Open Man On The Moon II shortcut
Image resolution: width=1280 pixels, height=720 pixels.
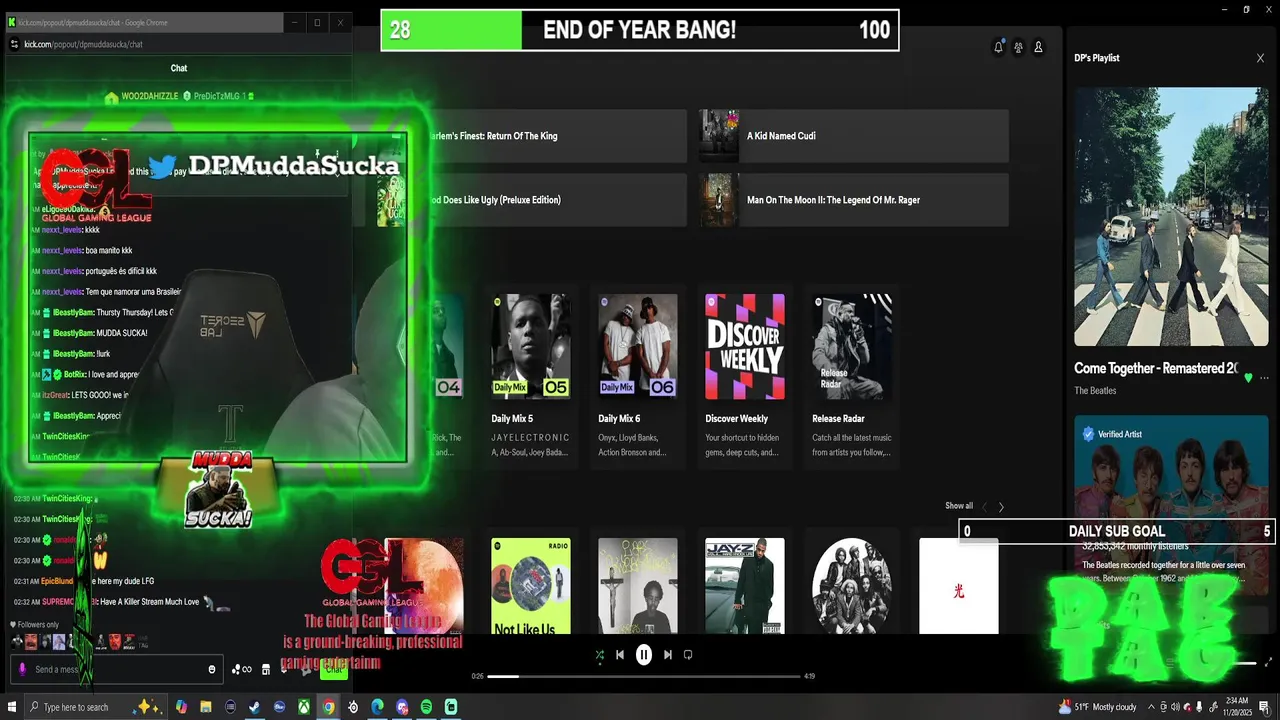pos(854,200)
